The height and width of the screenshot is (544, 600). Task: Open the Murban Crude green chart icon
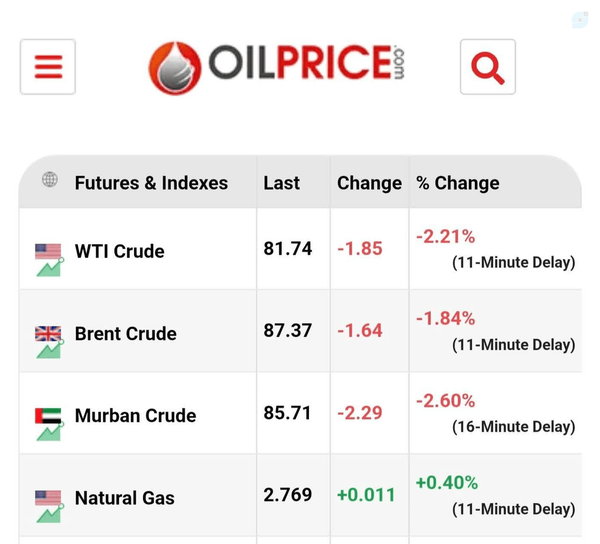(x=50, y=432)
